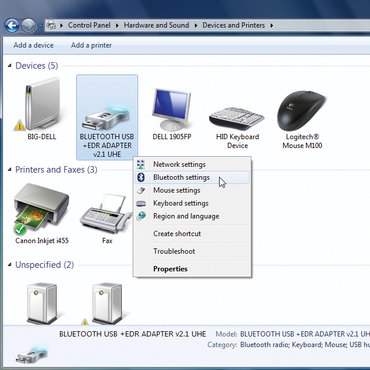Open recent pages dropdown next to Forward button

click(40, 26)
